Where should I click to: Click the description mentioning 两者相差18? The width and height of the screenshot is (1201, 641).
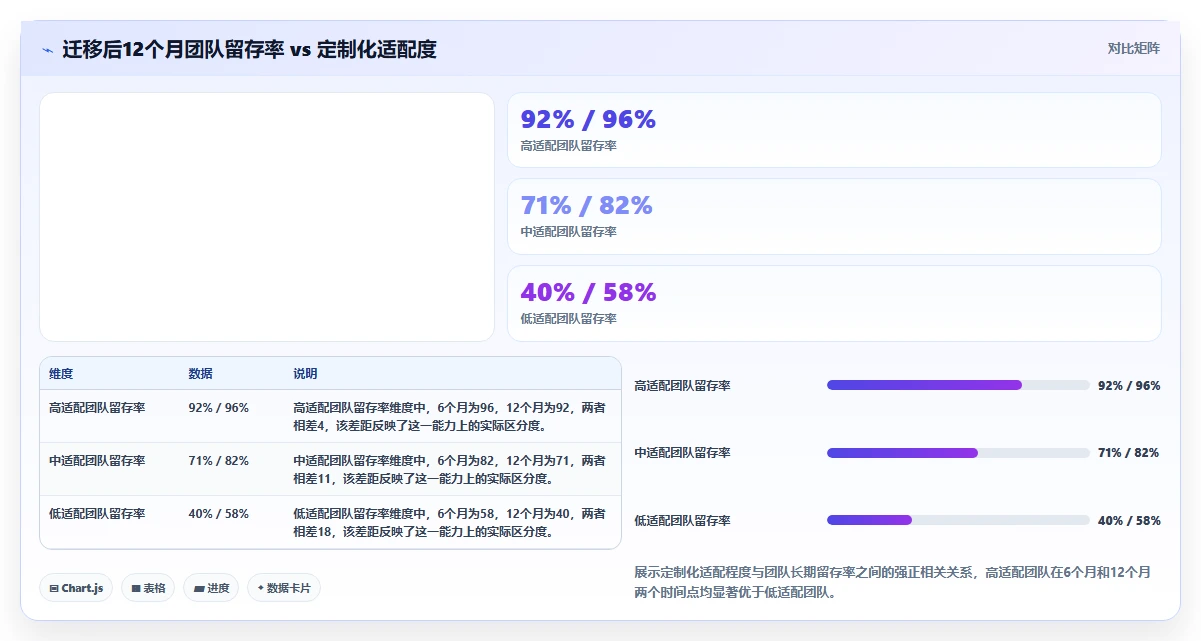click(449, 522)
